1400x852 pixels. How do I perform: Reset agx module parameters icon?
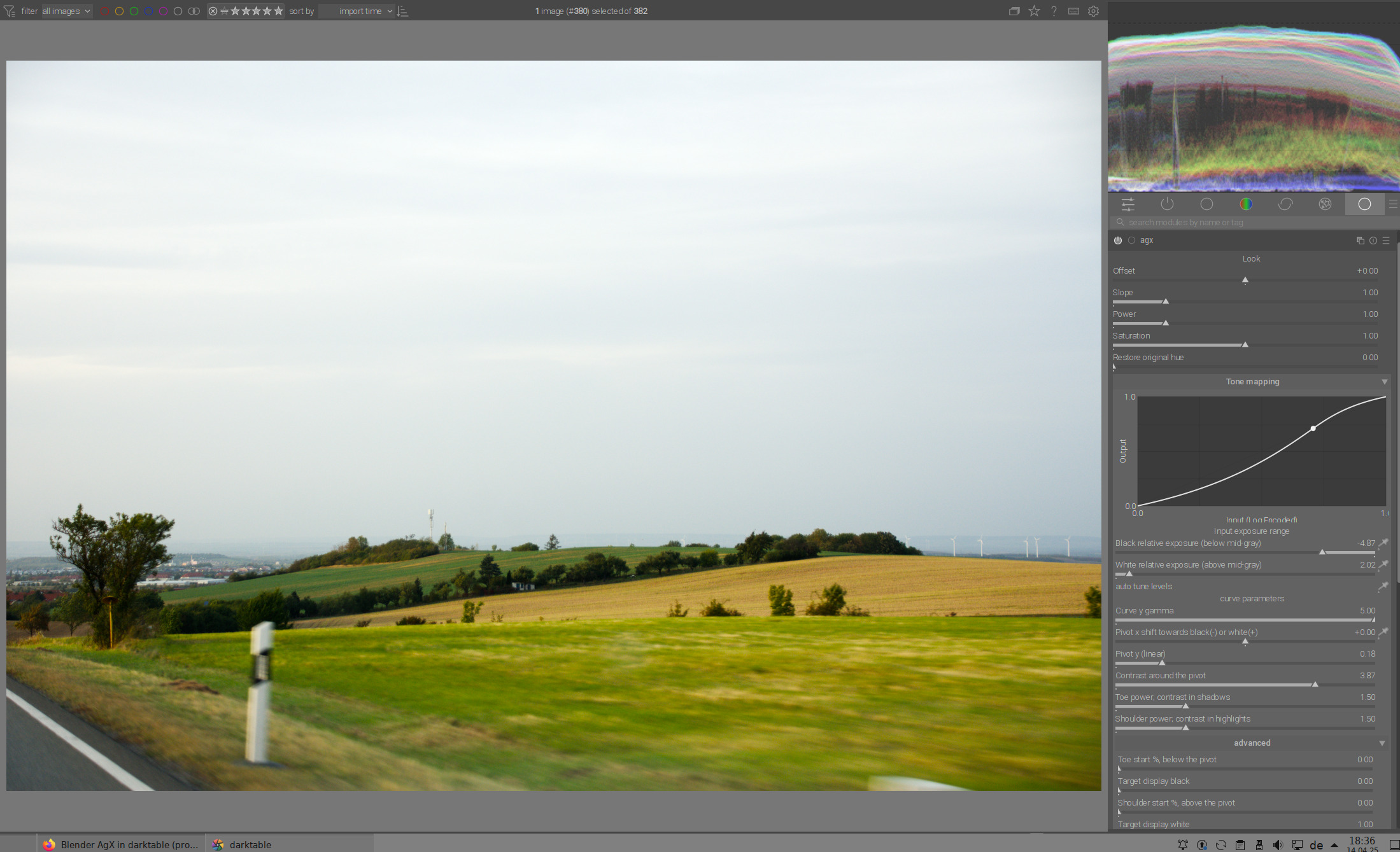tap(1373, 241)
